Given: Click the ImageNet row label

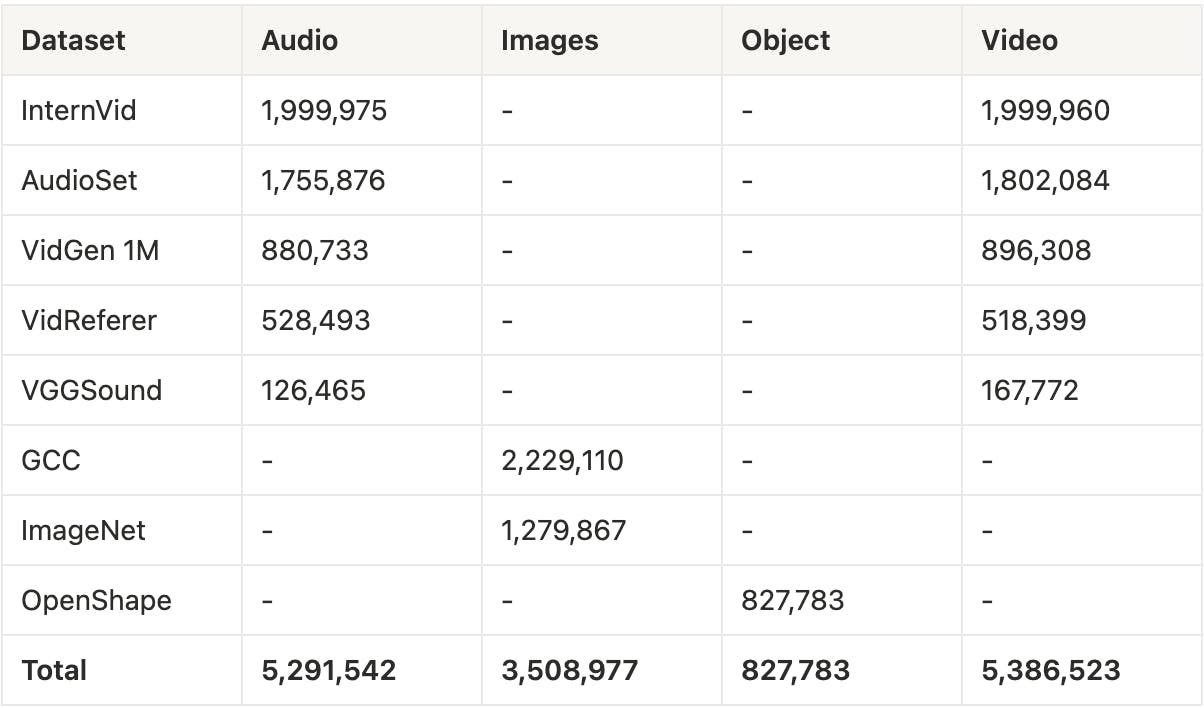Looking at the screenshot, I should (x=83, y=530).
